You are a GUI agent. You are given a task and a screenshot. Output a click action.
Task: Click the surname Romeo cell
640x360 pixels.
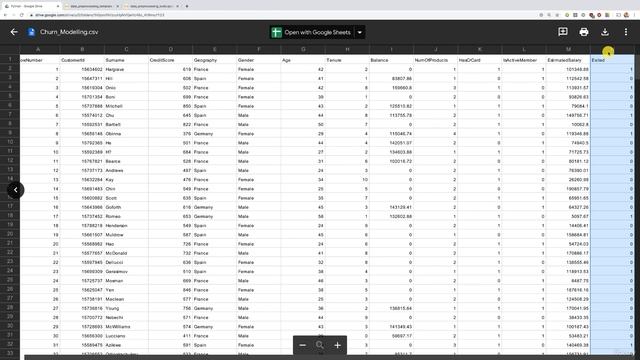click(126, 216)
